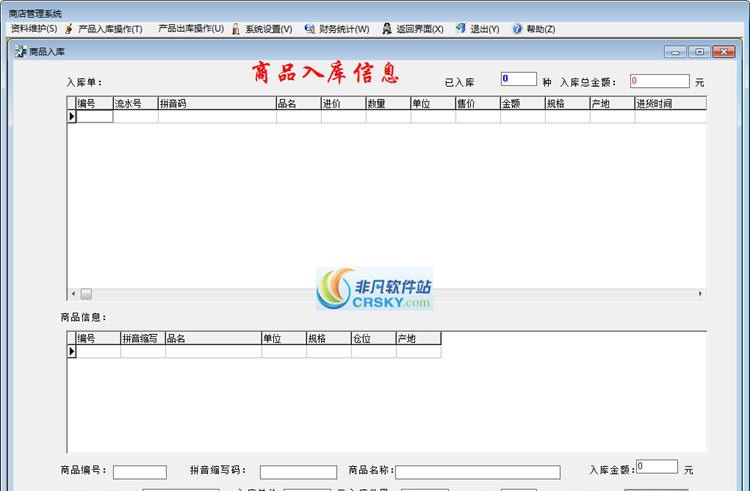
Task: Open the 帮助(Z) menu
Action: pyautogui.click(x=540, y=29)
